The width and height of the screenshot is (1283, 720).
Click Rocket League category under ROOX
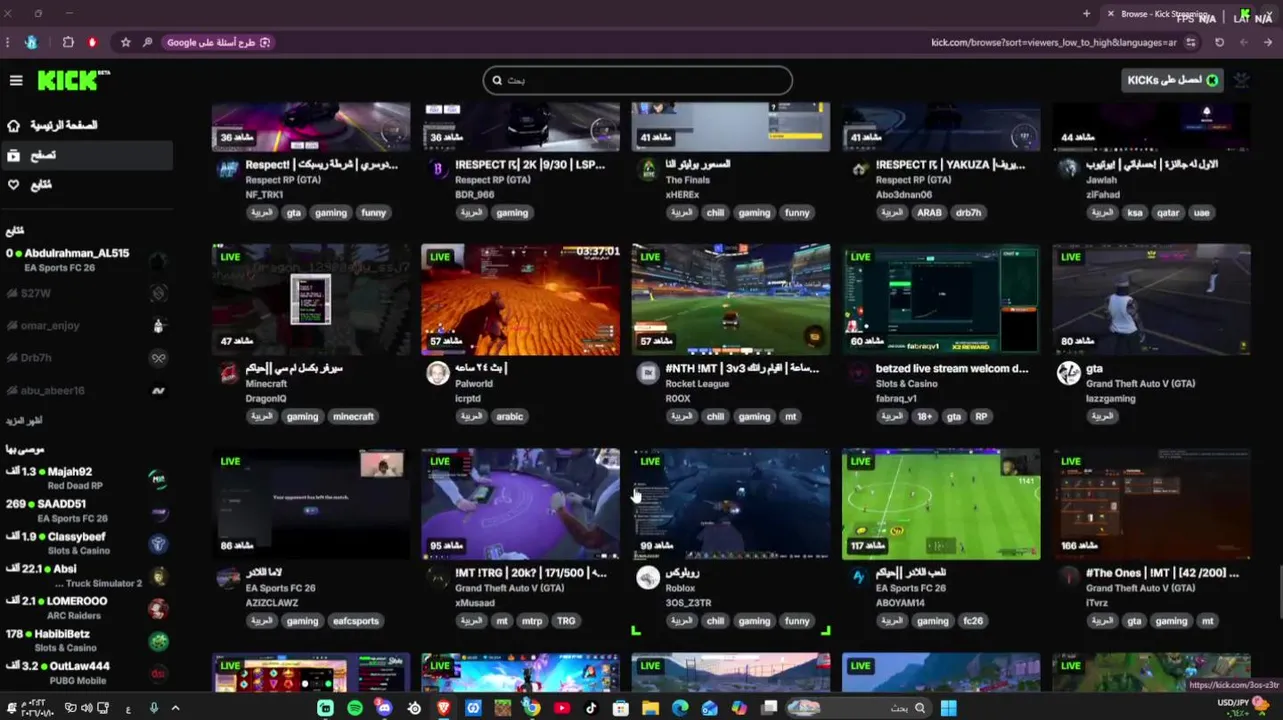(x=697, y=384)
